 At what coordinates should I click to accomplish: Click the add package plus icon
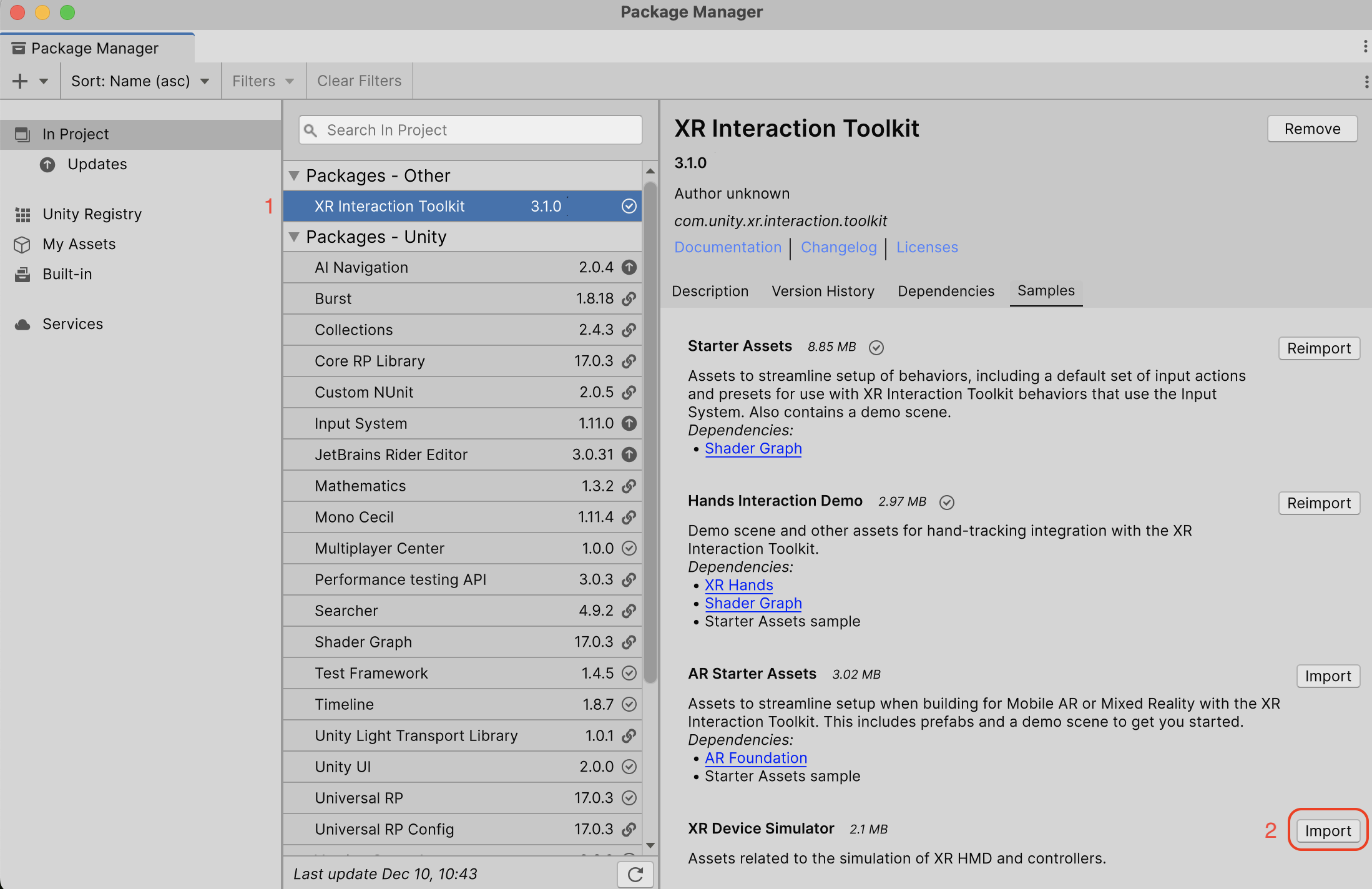[20, 81]
